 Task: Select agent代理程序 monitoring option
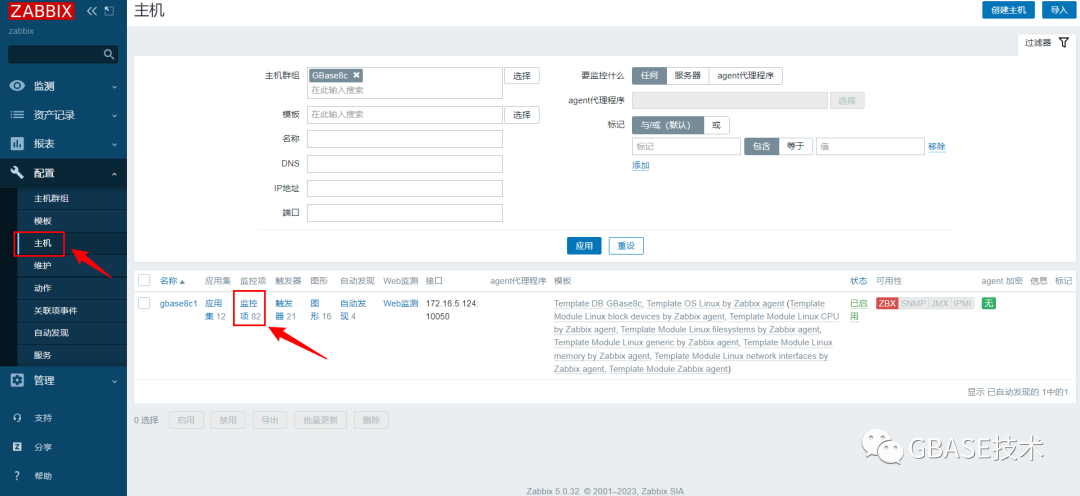pos(745,76)
